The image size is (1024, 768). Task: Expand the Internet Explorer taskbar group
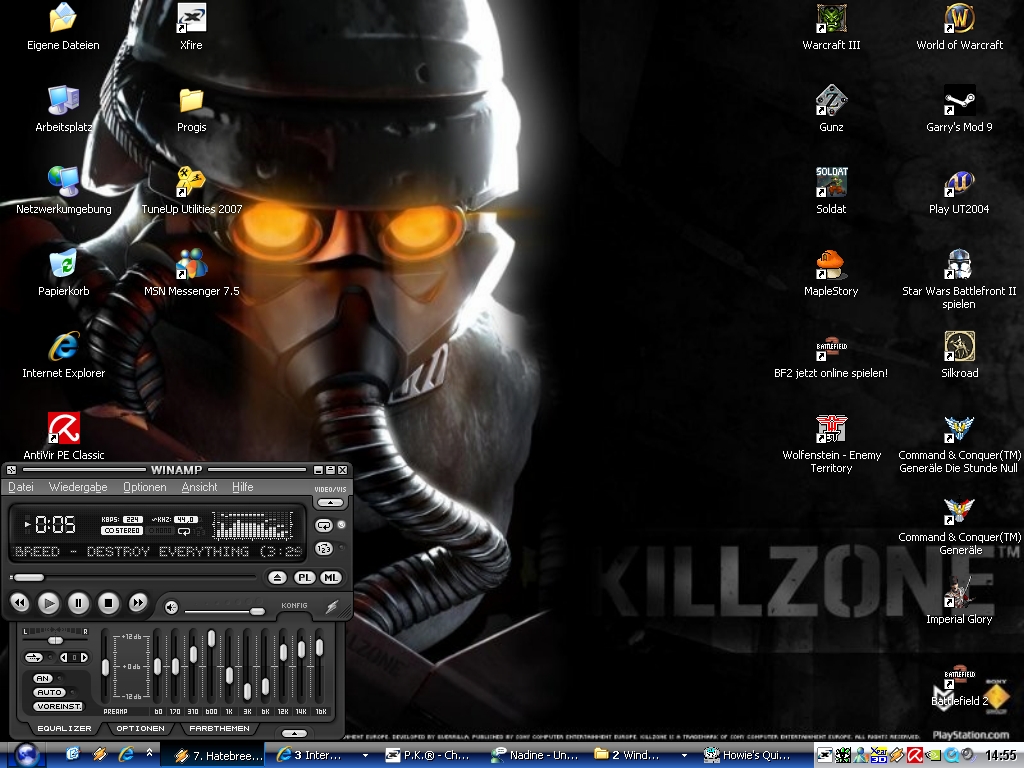[x=365, y=756]
